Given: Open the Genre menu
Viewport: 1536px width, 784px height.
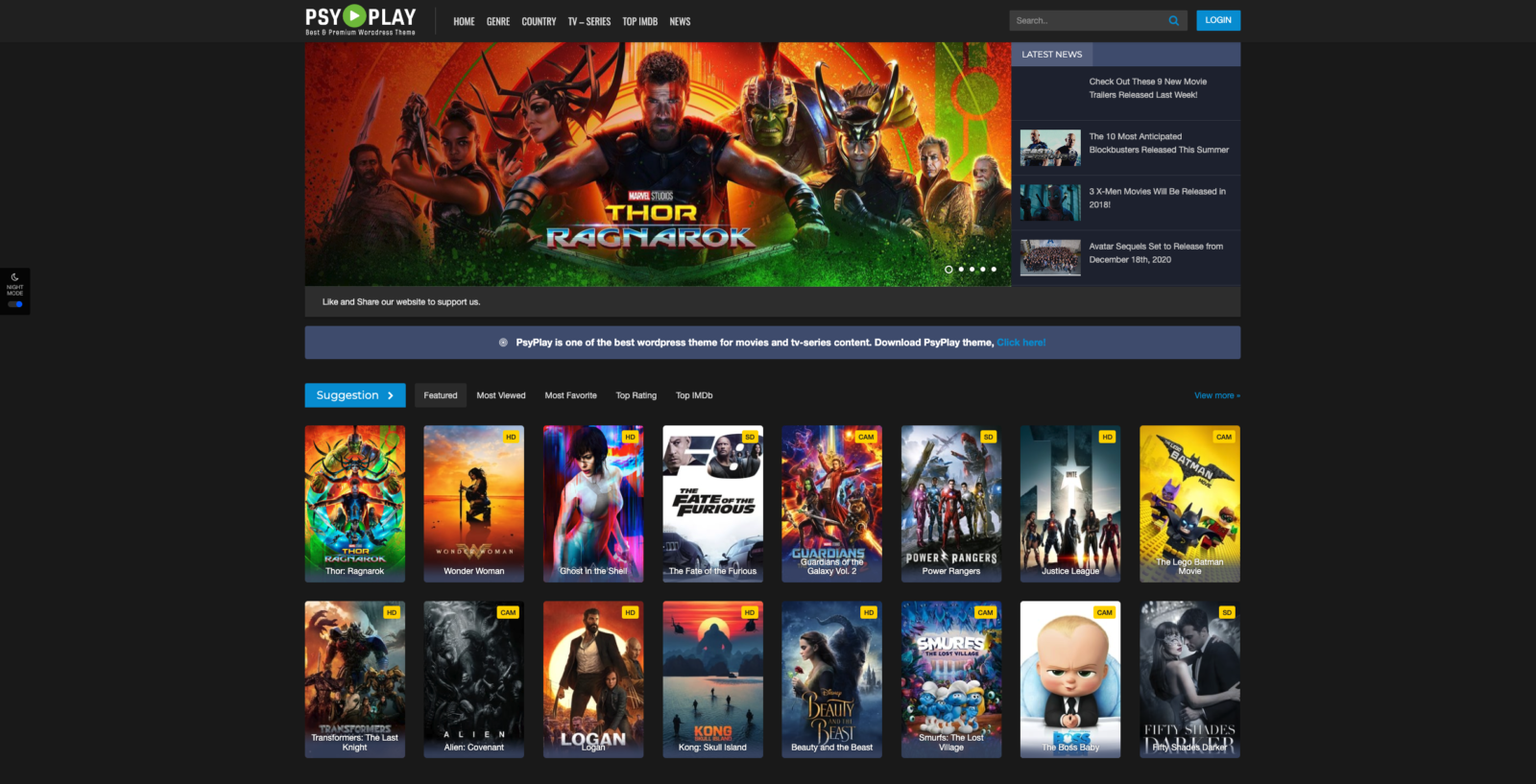Looking at the screenshot, I should (x=497, y=21).
